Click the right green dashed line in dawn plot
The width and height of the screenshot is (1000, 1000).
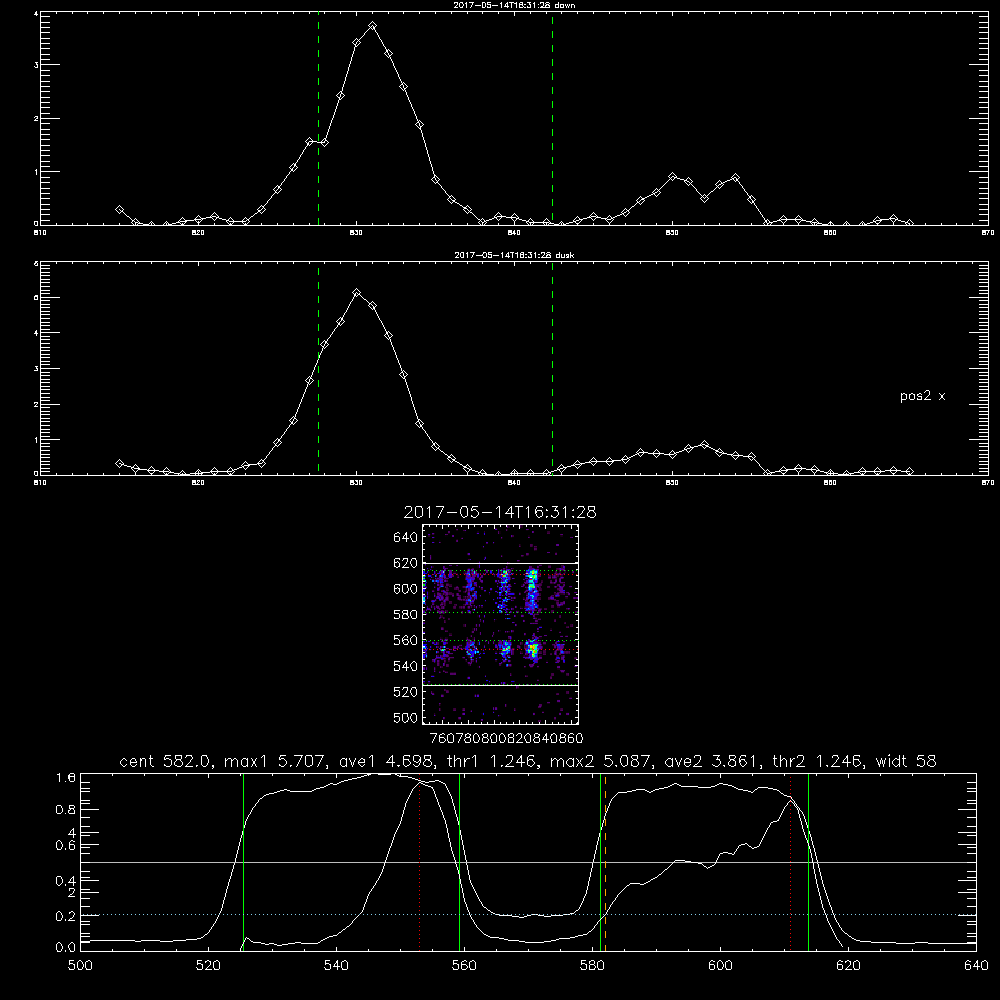(552, 119)
